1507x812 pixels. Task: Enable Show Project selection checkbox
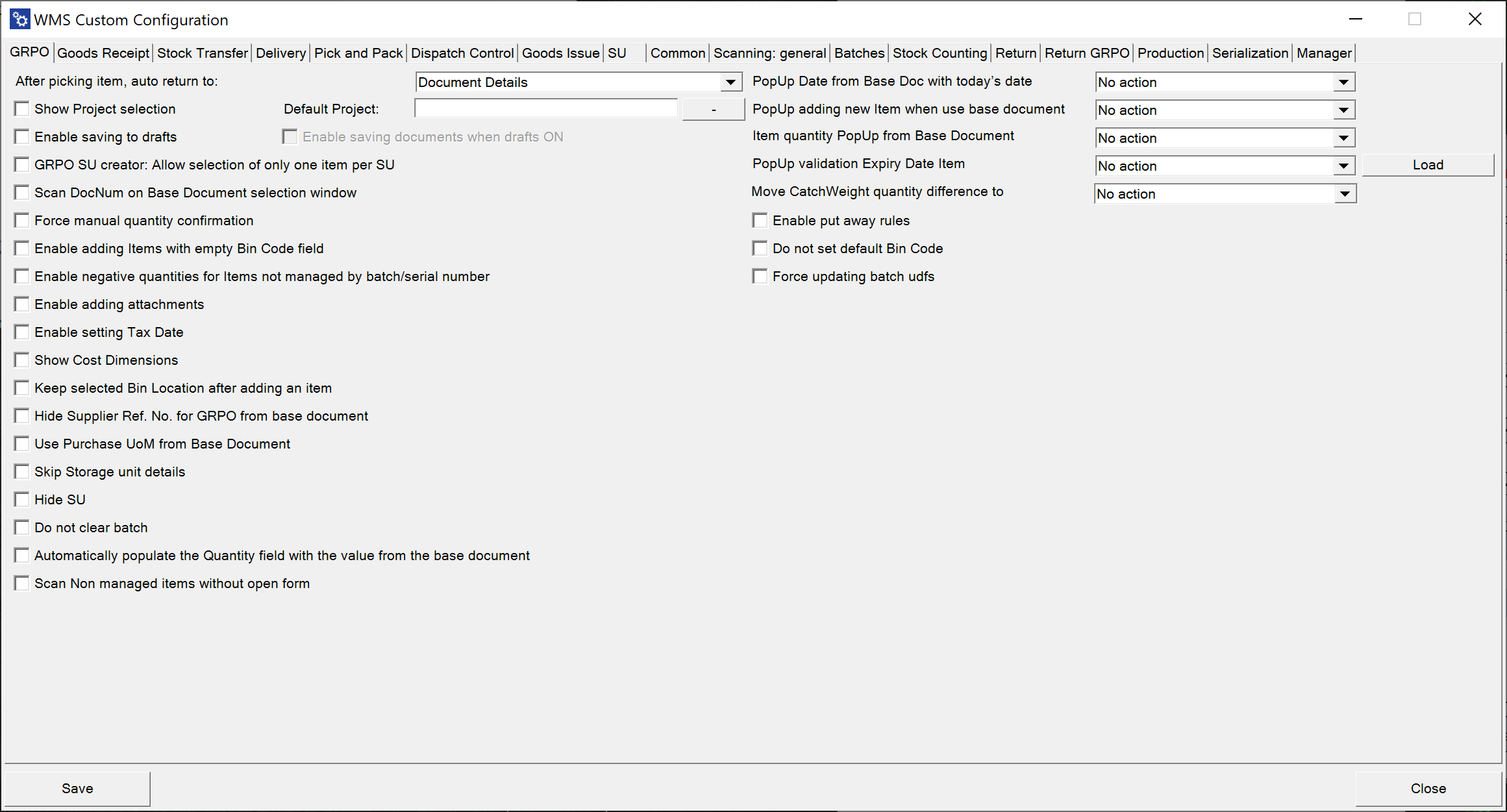point(22,109)
